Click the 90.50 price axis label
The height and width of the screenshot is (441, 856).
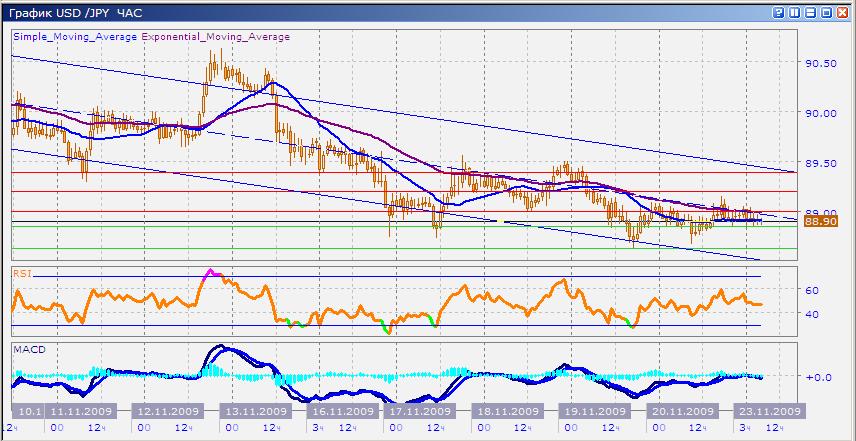tap(821, 63)
